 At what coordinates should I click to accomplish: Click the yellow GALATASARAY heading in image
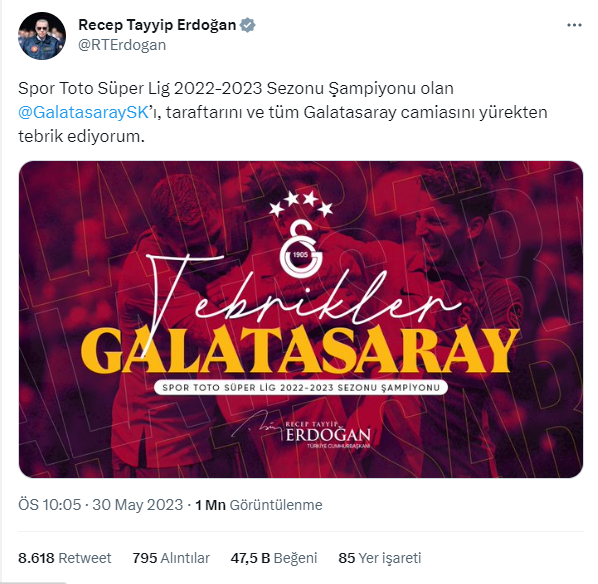pyautogui.click(x=300, y=351)
